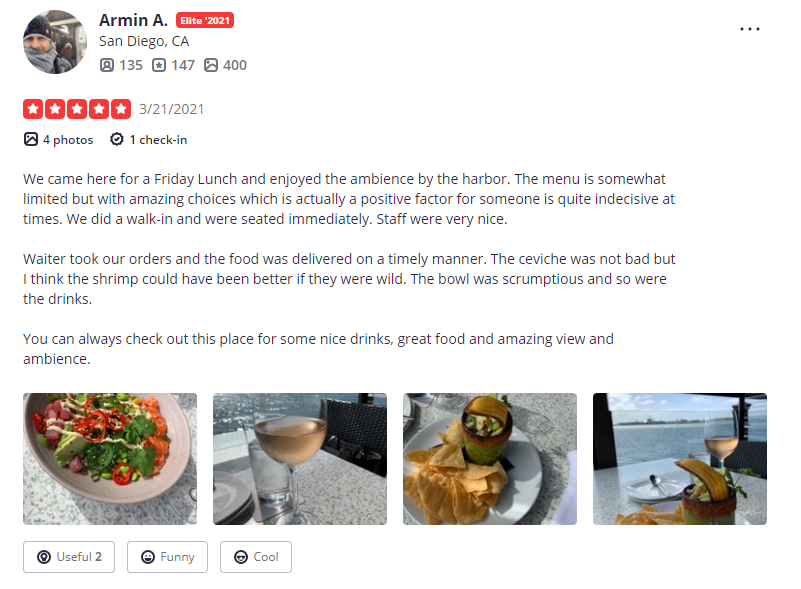Viewport: 801px width, 589px height.
Task: Mark the review as Funny
Action: pyautogui.click(x=168, y=557)
